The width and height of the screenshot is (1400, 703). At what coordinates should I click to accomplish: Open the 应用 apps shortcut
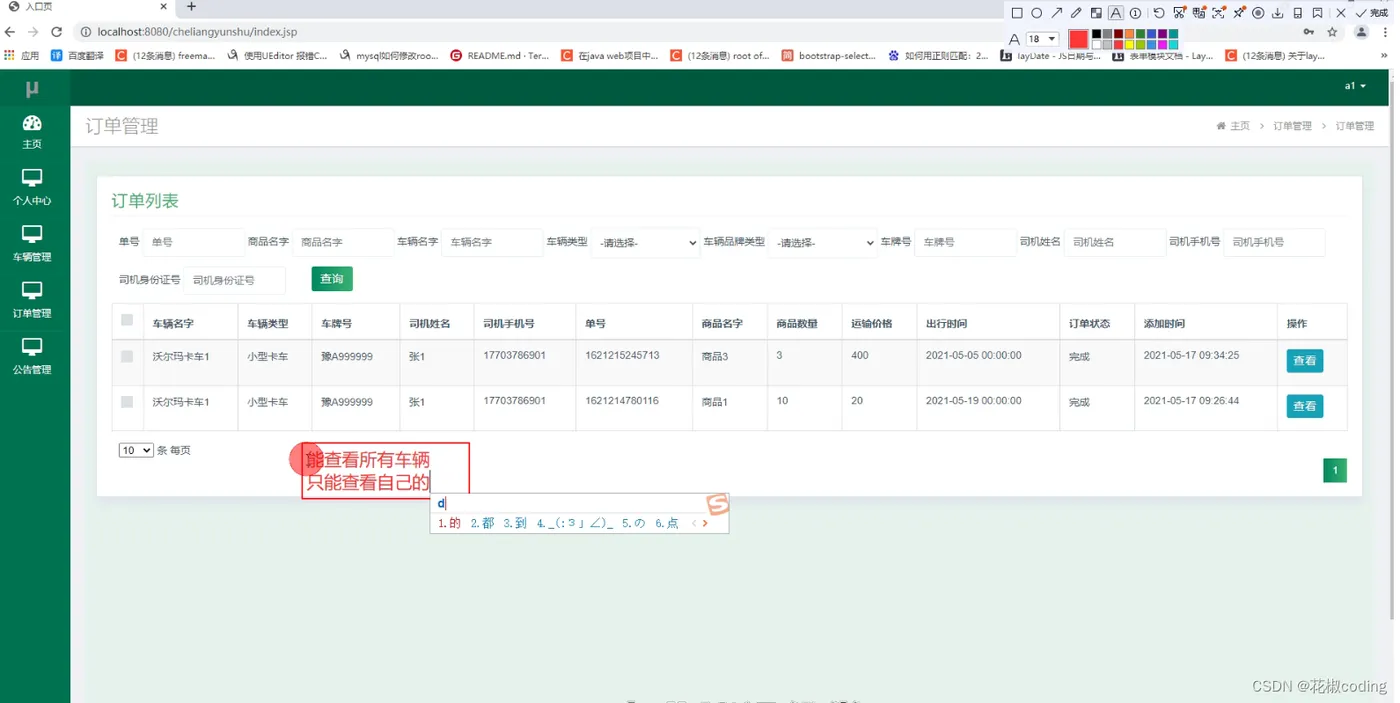click(x=22, y=56)
